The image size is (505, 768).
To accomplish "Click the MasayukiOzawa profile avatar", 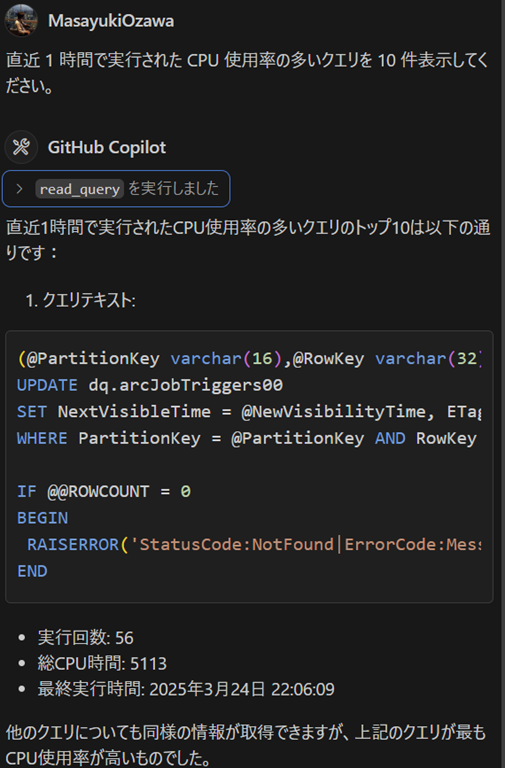I will coord(21,21).
